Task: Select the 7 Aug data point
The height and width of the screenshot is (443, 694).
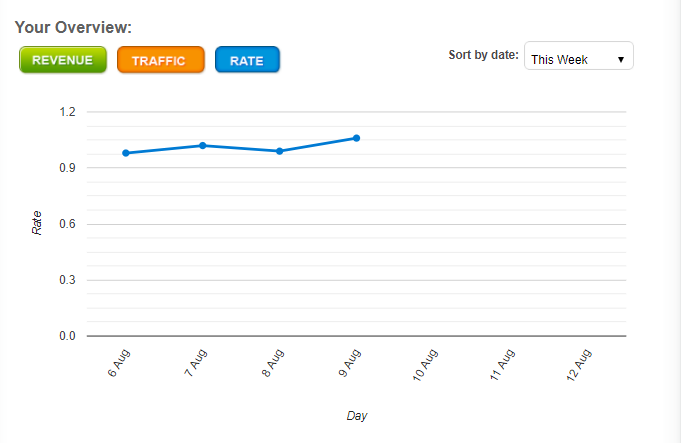Action: tap(203, 145)
